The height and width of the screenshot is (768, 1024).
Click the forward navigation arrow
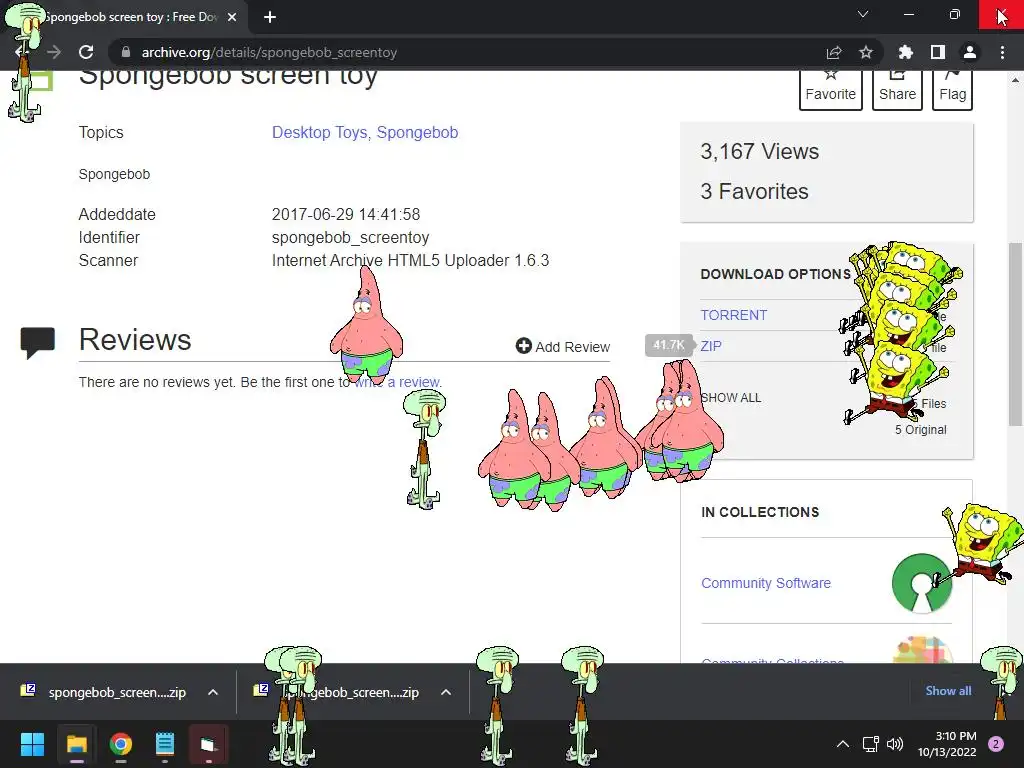54,52
